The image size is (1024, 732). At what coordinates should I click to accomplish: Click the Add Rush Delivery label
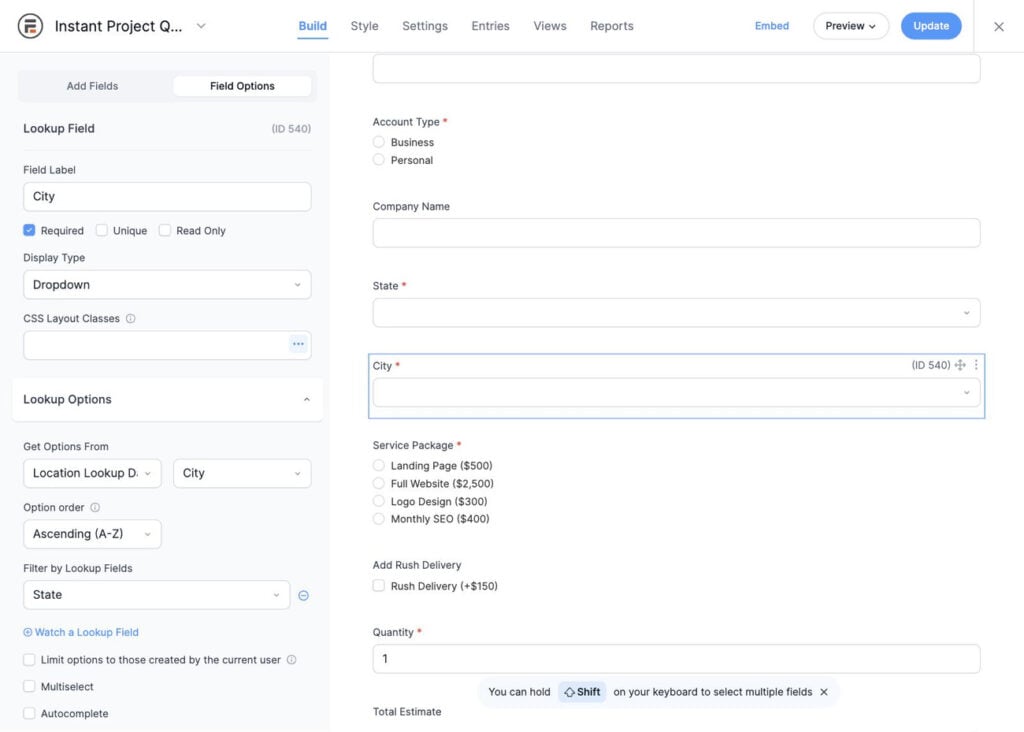coord(417,565)
